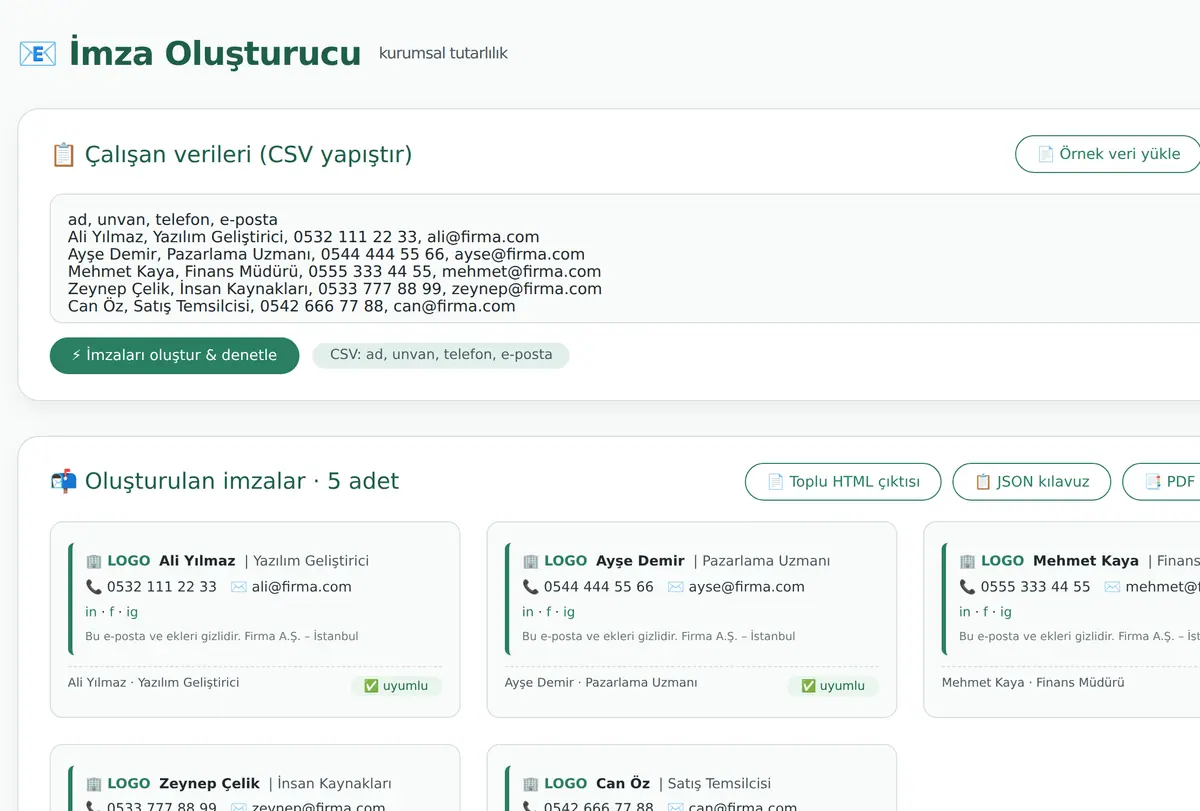The height and width of the screenshot is (811, 1200).
Task: Click the Pazarlama Uzmanı title in the Ayşe Demir signature
Action: tap(767, 561)
